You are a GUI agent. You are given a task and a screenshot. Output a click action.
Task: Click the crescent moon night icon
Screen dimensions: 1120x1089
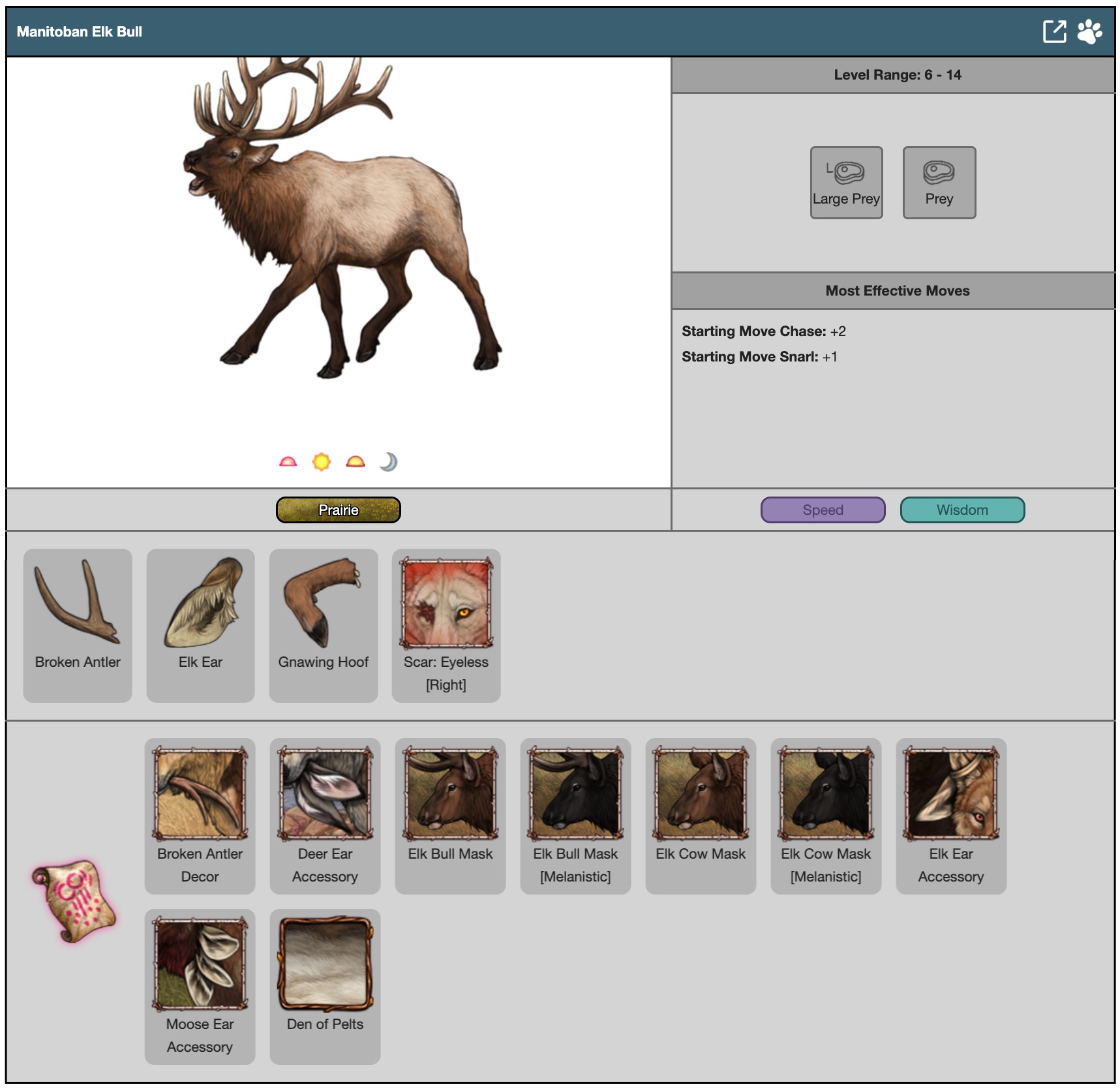(x=388, y=462)
